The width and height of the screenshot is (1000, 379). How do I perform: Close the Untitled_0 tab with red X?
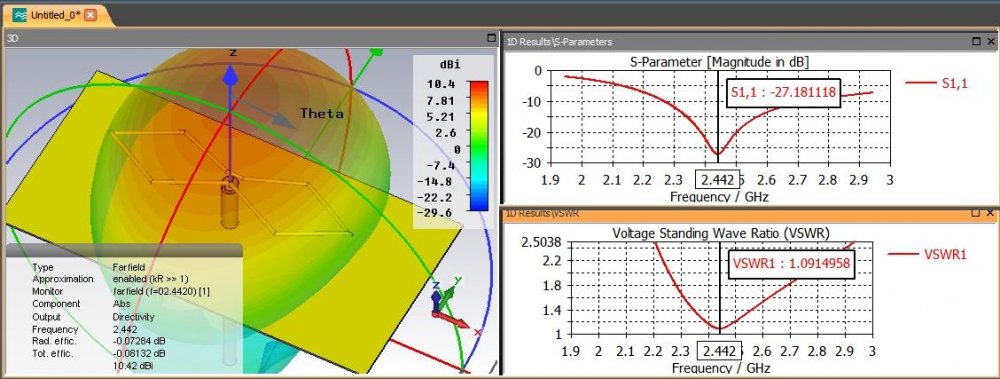91,15
